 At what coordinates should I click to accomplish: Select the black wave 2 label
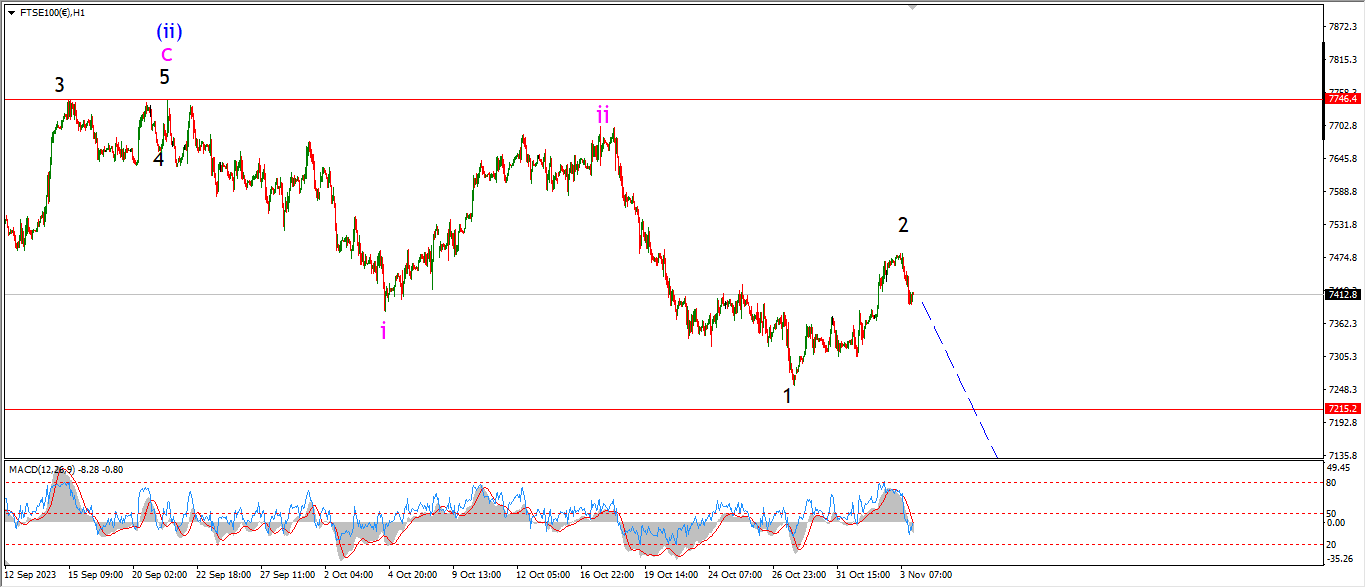click(x=903, y=226)
